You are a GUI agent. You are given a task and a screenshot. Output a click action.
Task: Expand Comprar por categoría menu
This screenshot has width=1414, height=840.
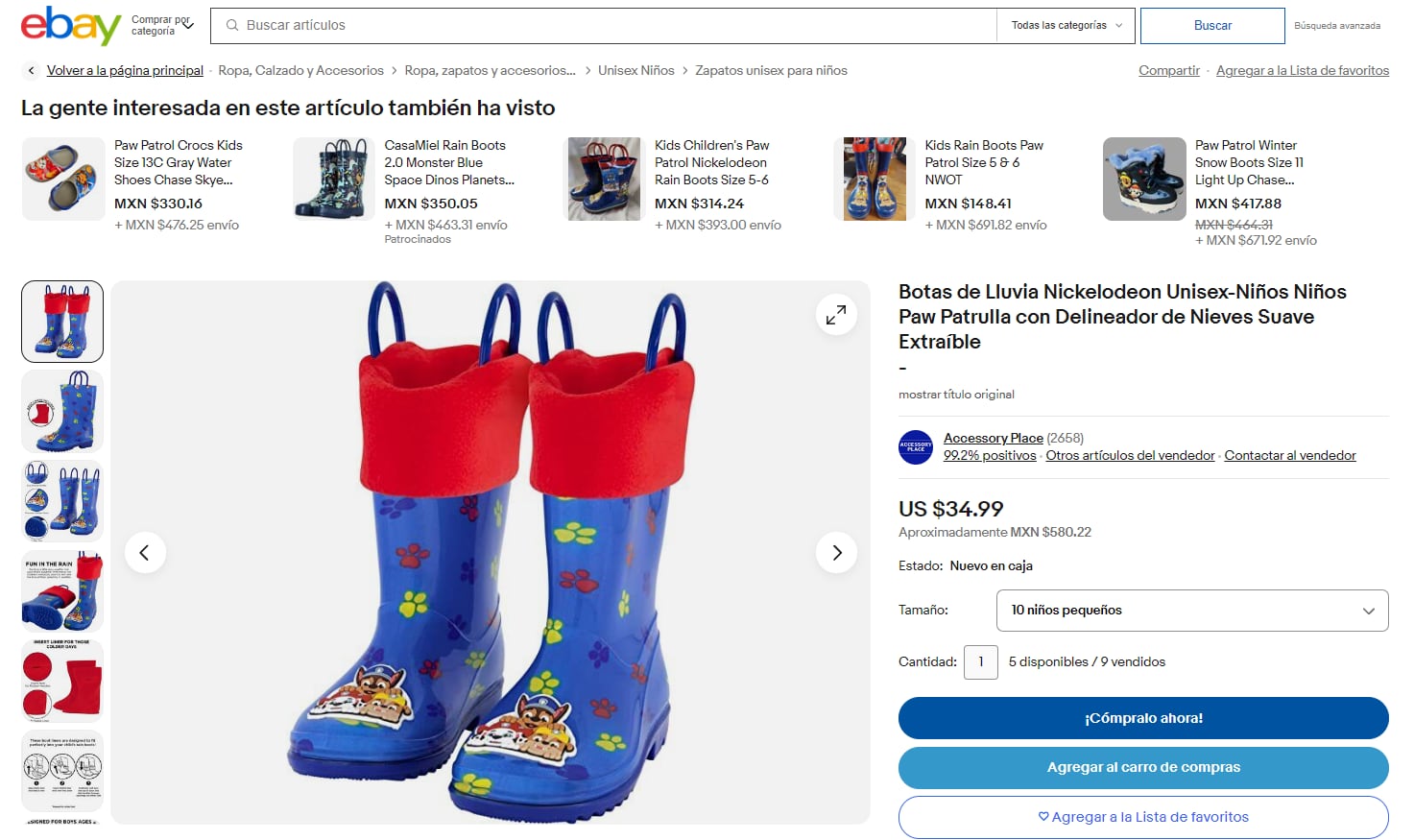(x=162, y=26)
